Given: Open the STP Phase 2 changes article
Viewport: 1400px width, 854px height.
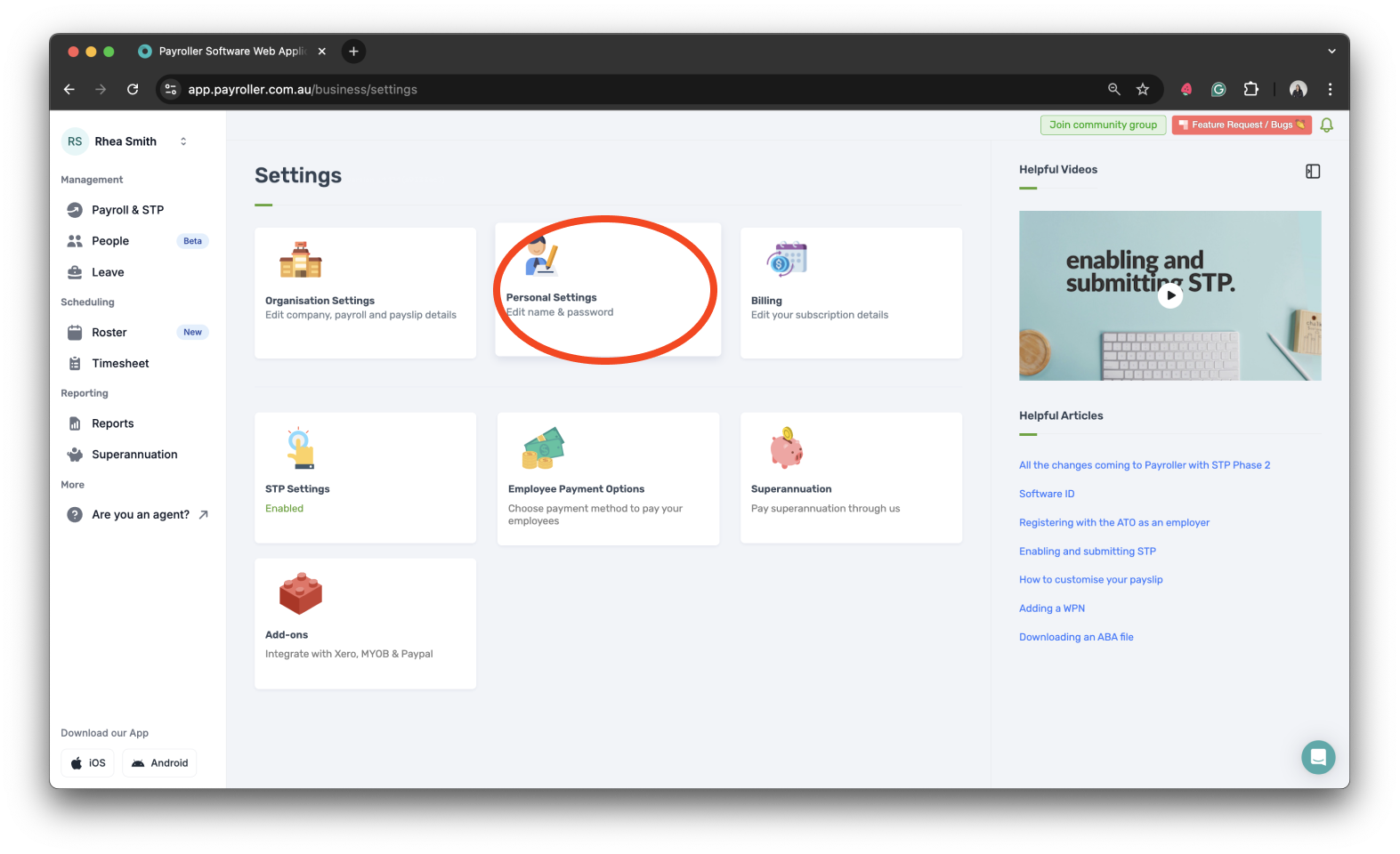Looking at the screenshot, I should [1145, 465].
